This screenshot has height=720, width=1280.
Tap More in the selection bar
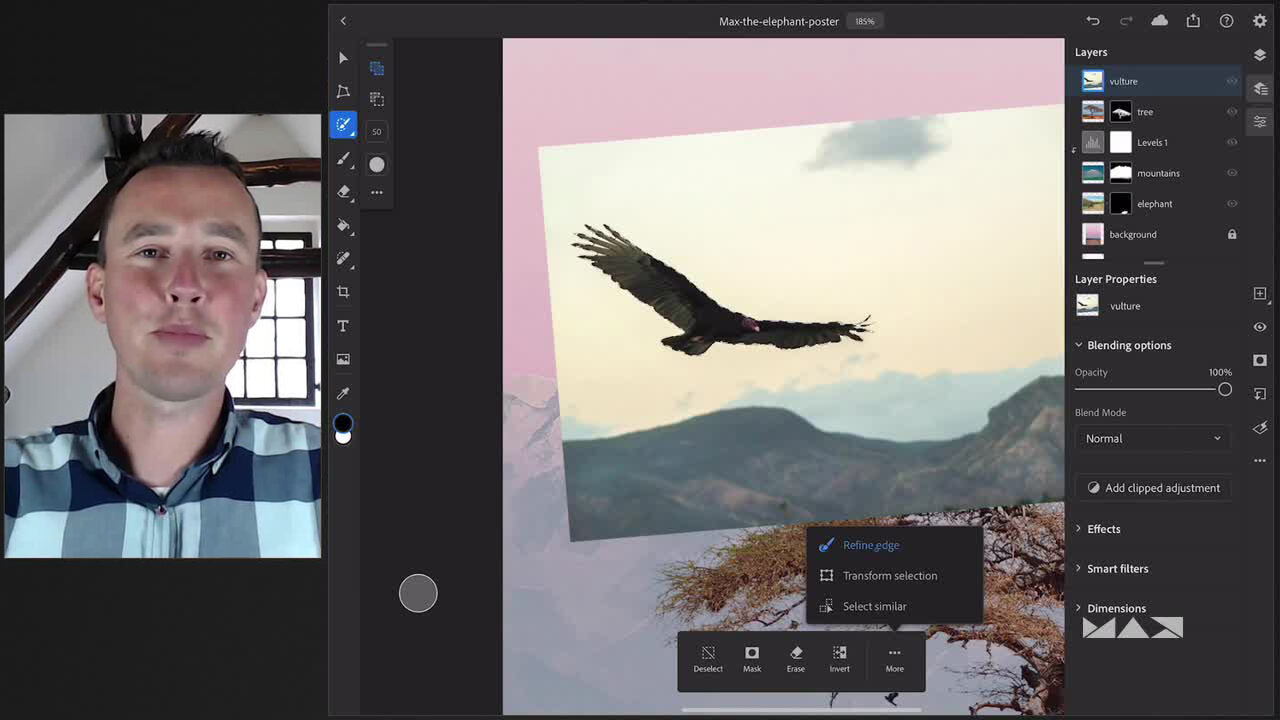pos(895,659)
